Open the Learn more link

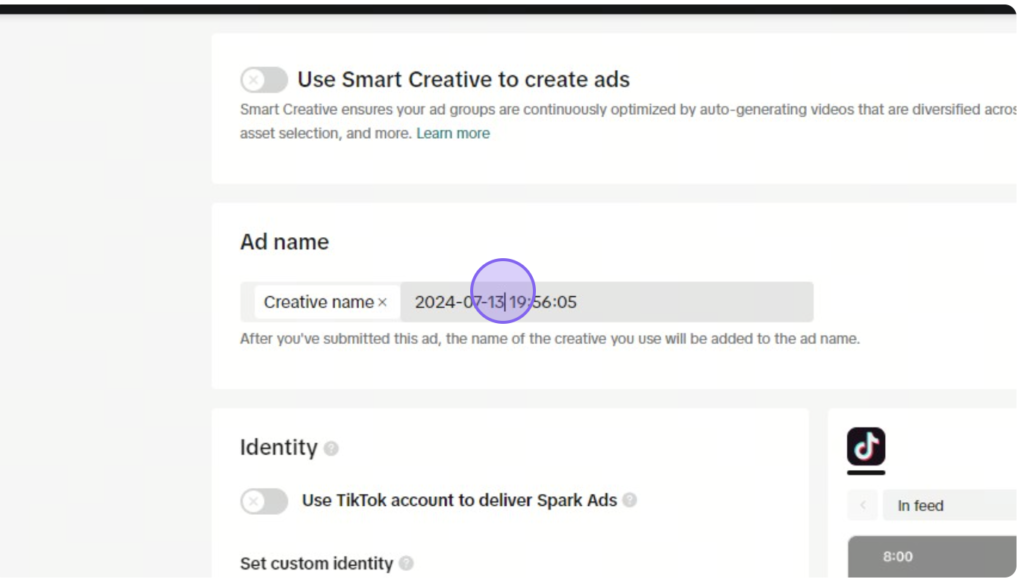click(x=453, y=133)
